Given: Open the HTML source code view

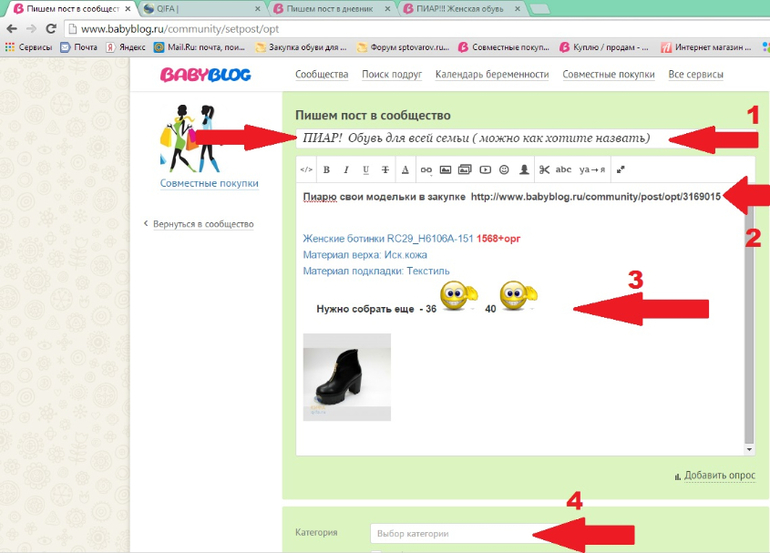Looking at the screenshot, I should point(306,170).
